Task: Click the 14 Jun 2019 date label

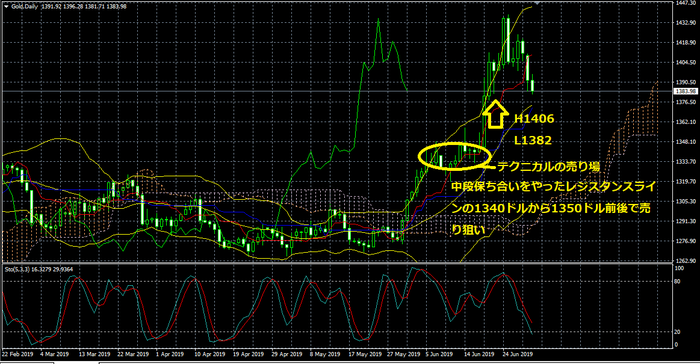Action: (480, 354)
